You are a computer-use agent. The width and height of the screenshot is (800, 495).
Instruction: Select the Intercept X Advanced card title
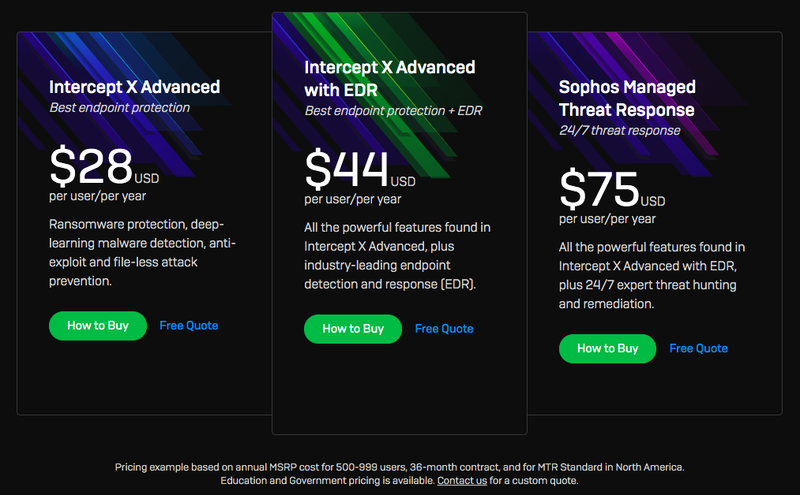click(x=135, y=87)
